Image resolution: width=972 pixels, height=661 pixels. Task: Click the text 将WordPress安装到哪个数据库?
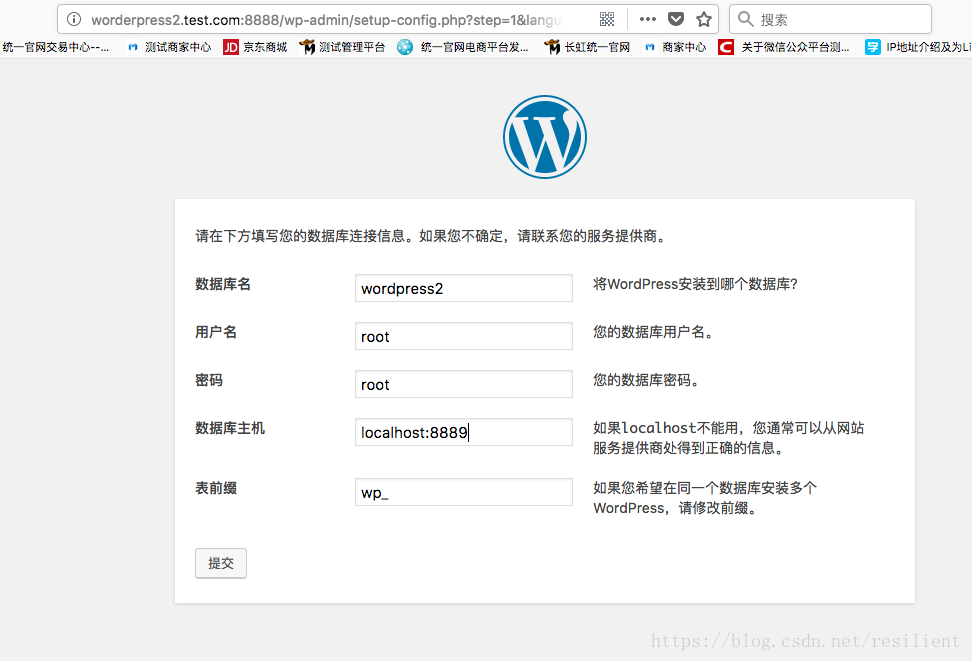coord(696,284)
